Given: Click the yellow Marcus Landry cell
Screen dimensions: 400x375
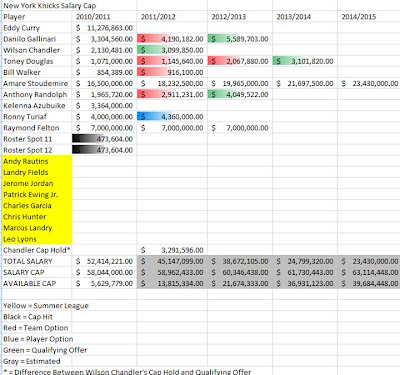Looking at the screenshot, I should [37, 228].
